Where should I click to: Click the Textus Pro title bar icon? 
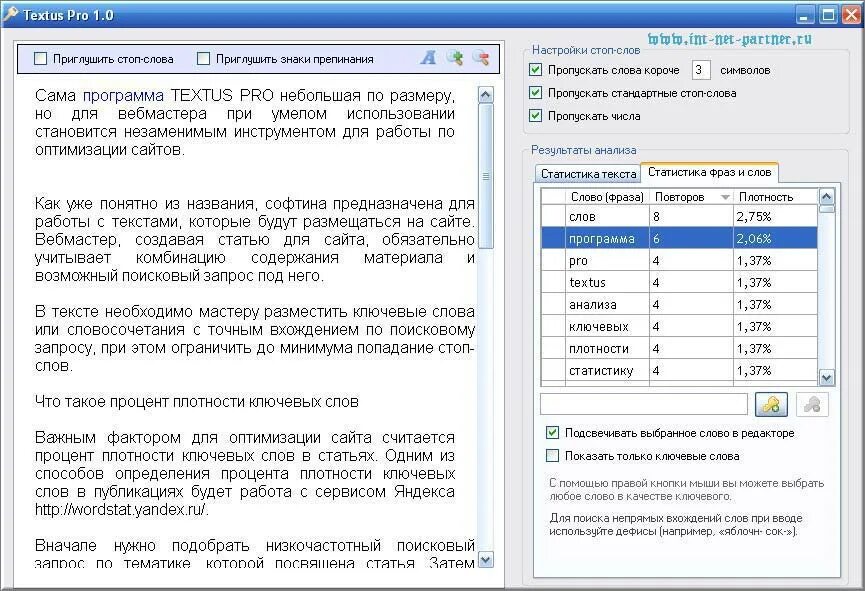pos(10,14)
